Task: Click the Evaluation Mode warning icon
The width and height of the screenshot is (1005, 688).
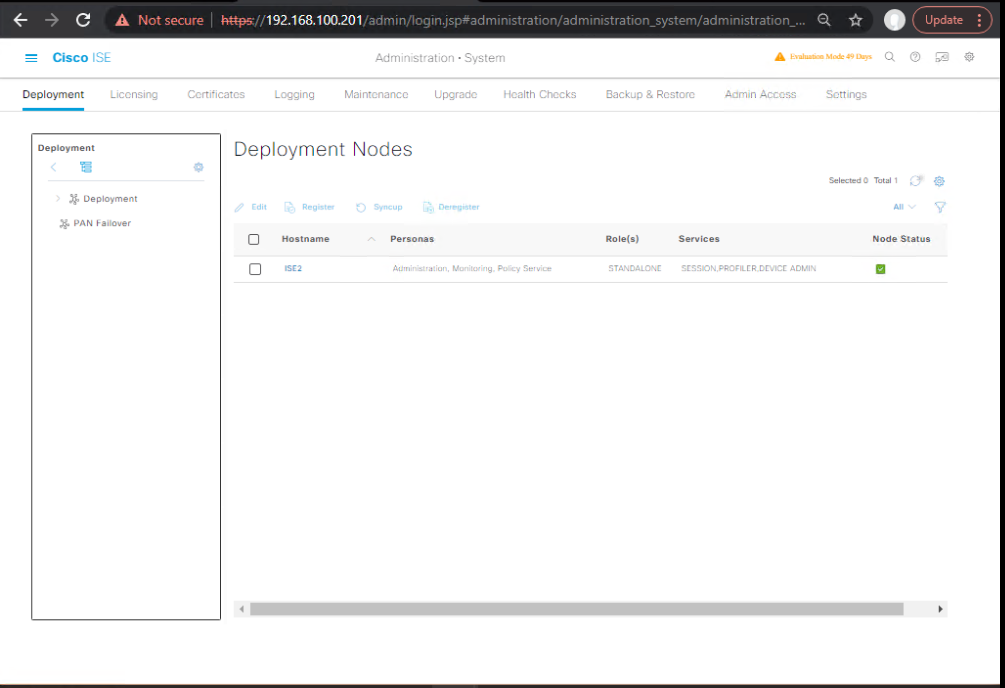Action: click(779, 56)
